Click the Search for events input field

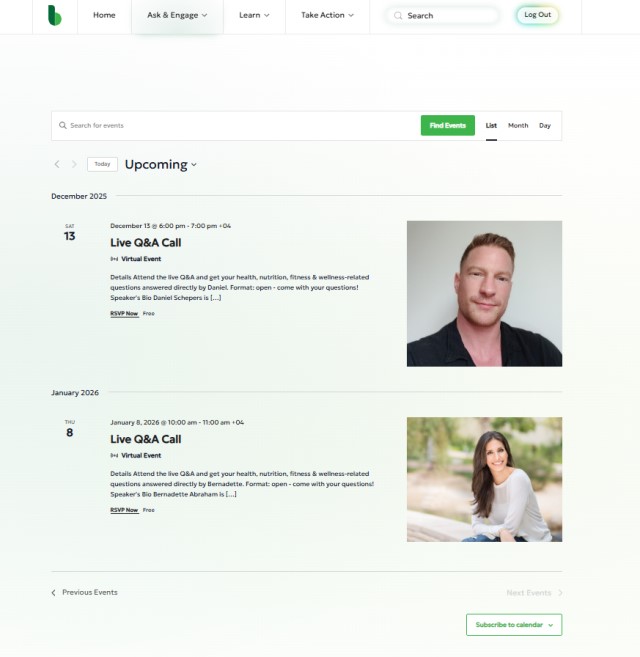(239, 125)
